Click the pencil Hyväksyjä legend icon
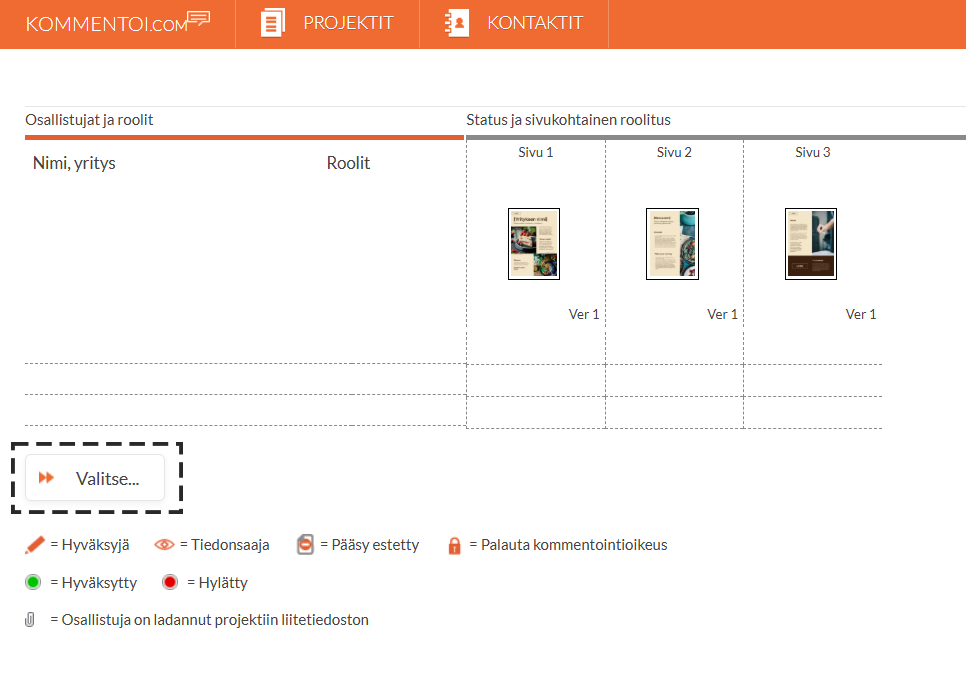 (x=34, y=545)
